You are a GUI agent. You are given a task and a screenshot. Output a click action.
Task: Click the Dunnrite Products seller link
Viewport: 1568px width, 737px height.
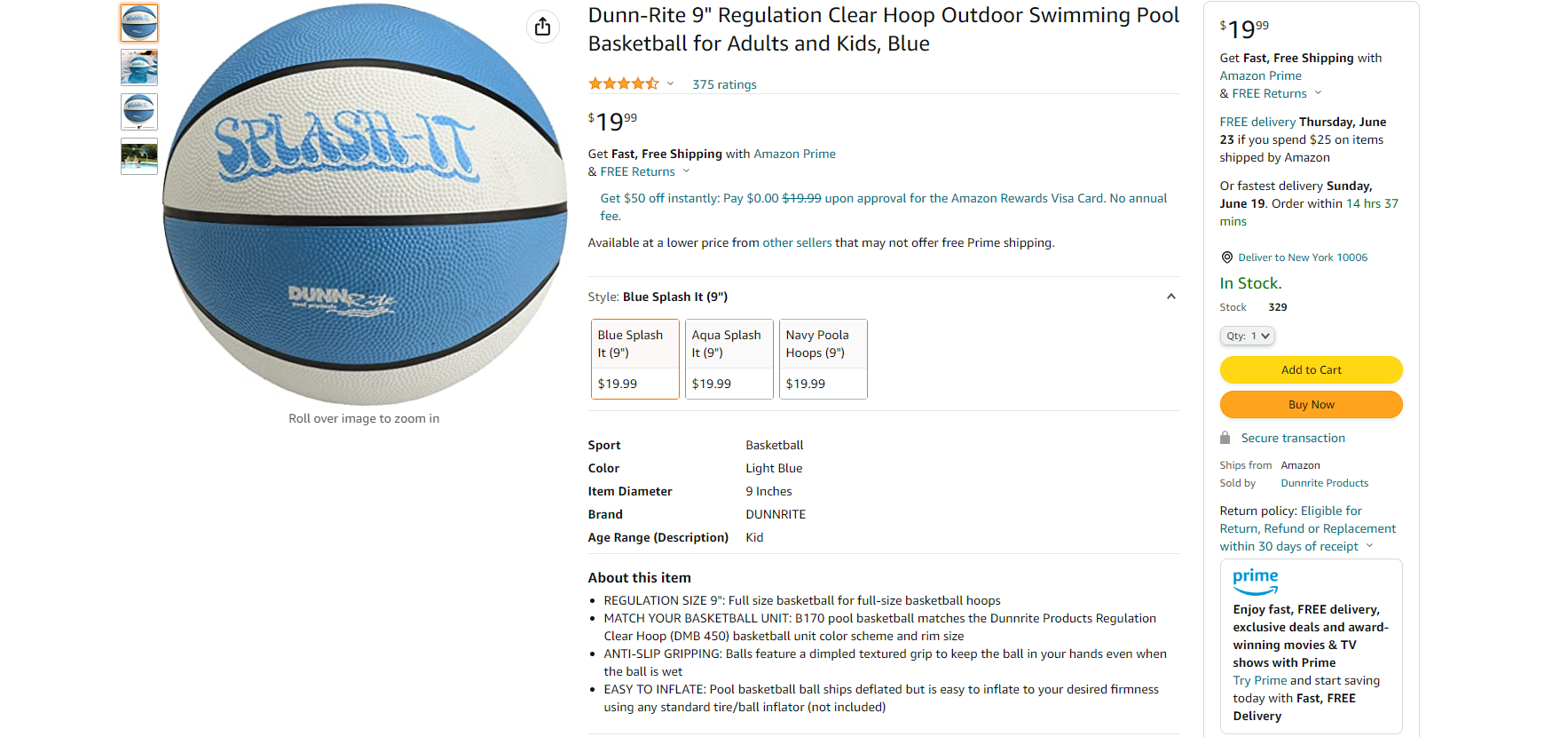[1324, 483]
